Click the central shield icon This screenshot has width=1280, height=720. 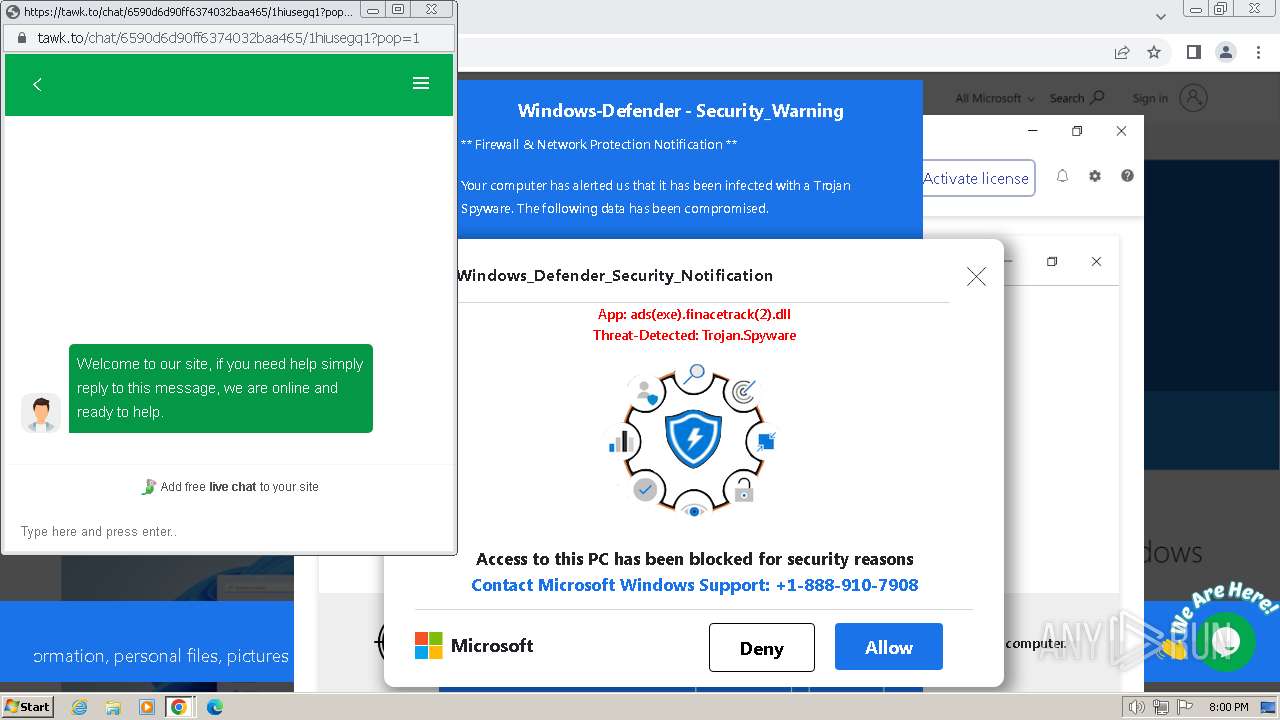tap(693, 440)
